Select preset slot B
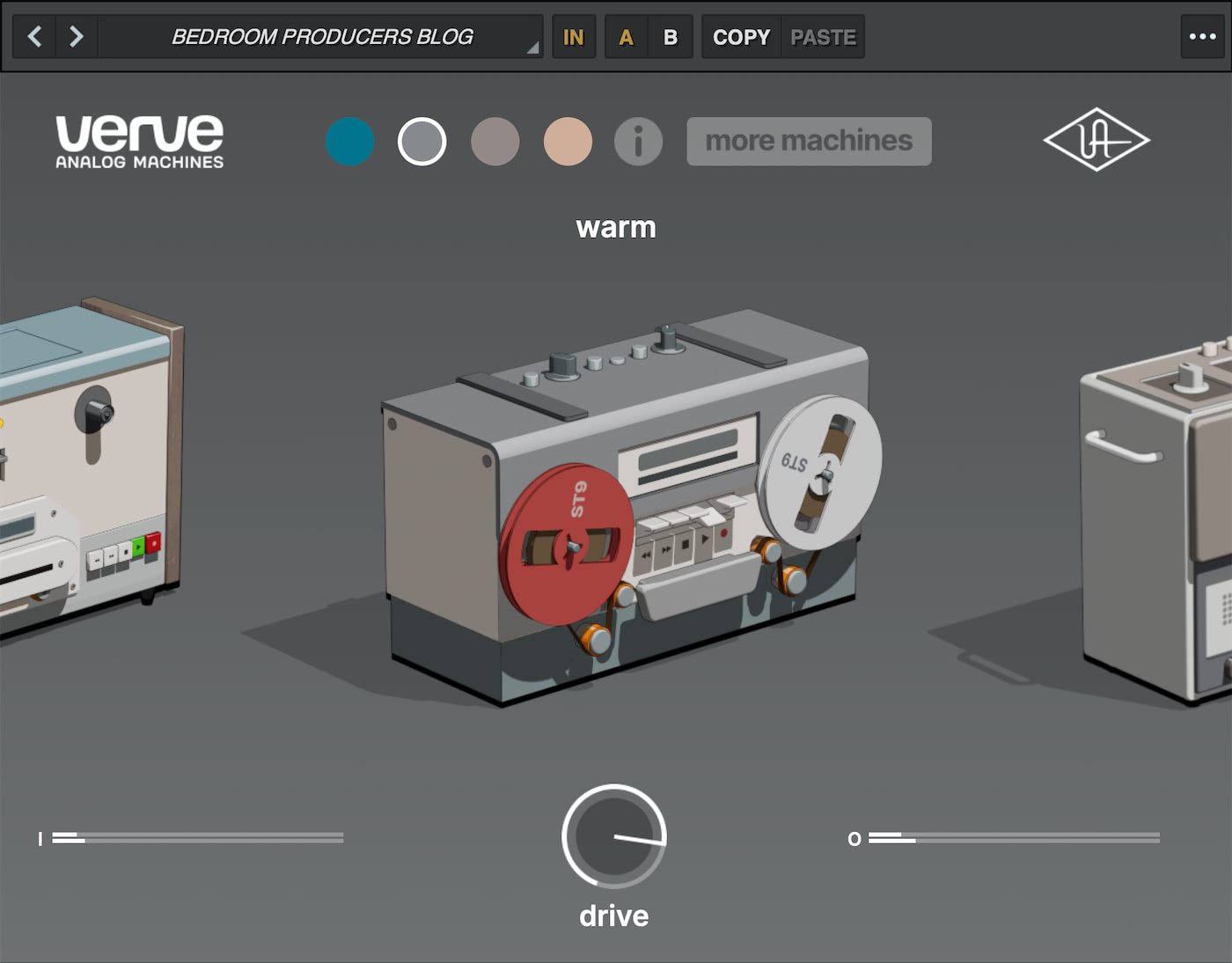 coord(671,37)
